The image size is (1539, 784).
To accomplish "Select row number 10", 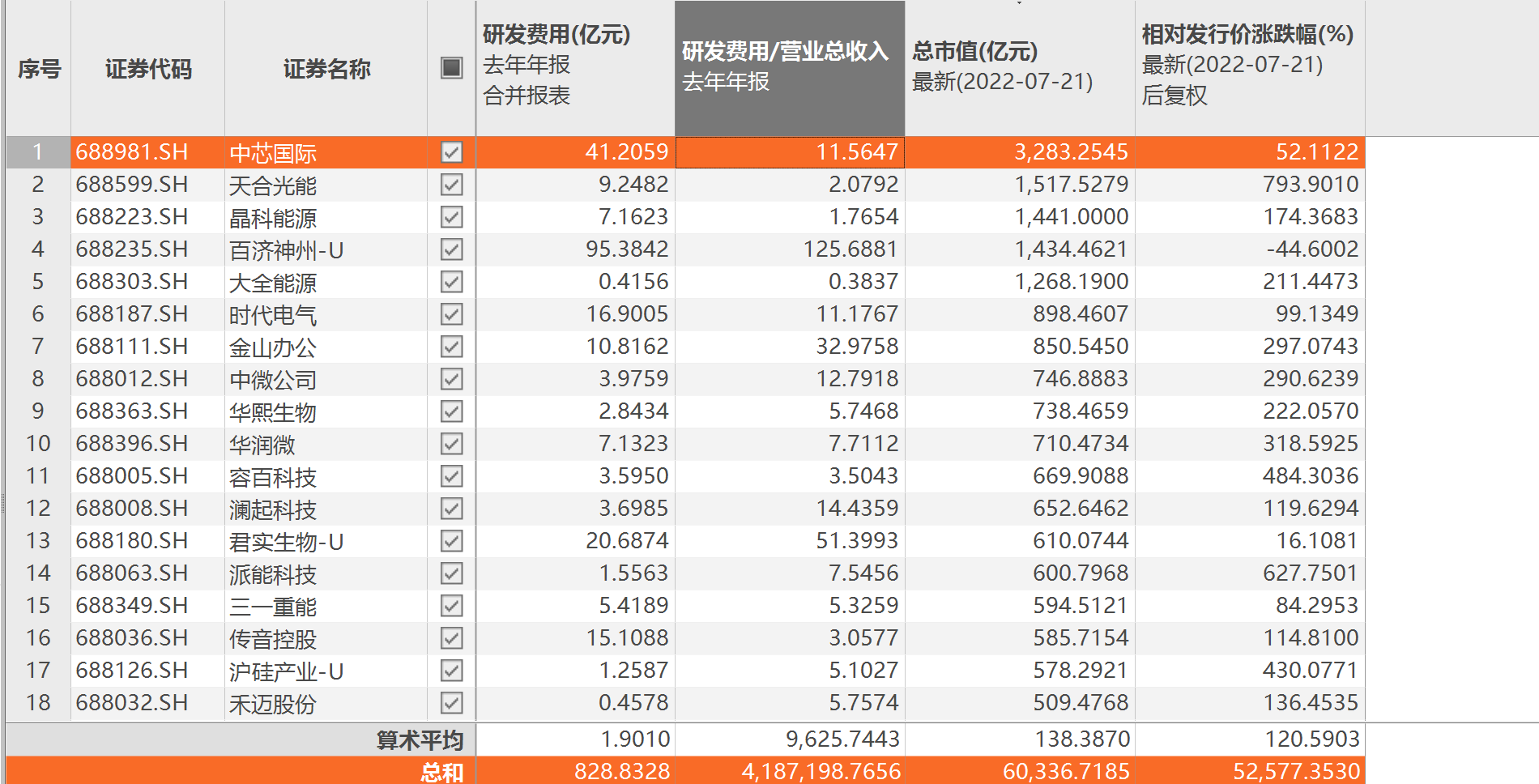I will [x=38, y=444].
